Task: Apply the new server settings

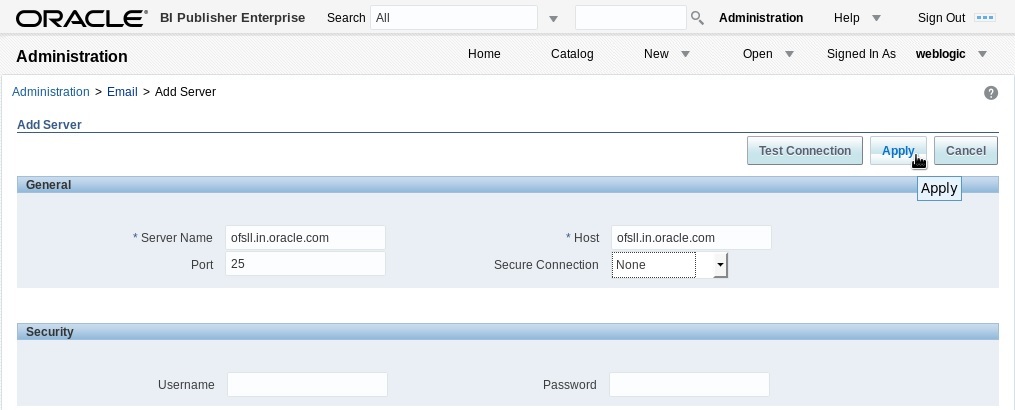Action: (x=898, y=150)
